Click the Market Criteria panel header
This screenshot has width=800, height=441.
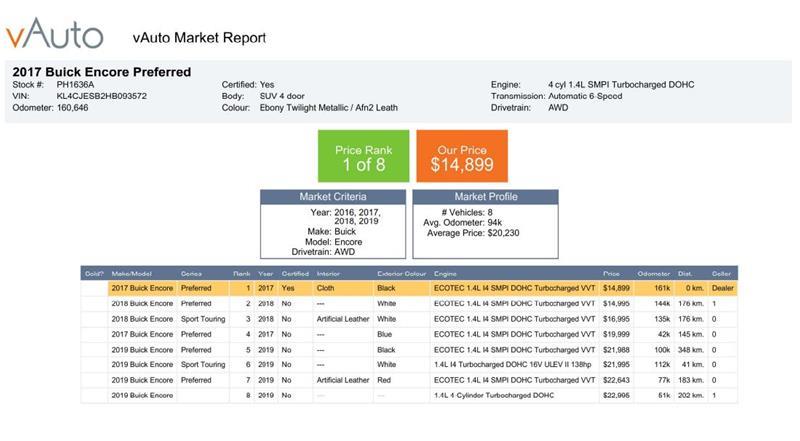click(333, 197)
